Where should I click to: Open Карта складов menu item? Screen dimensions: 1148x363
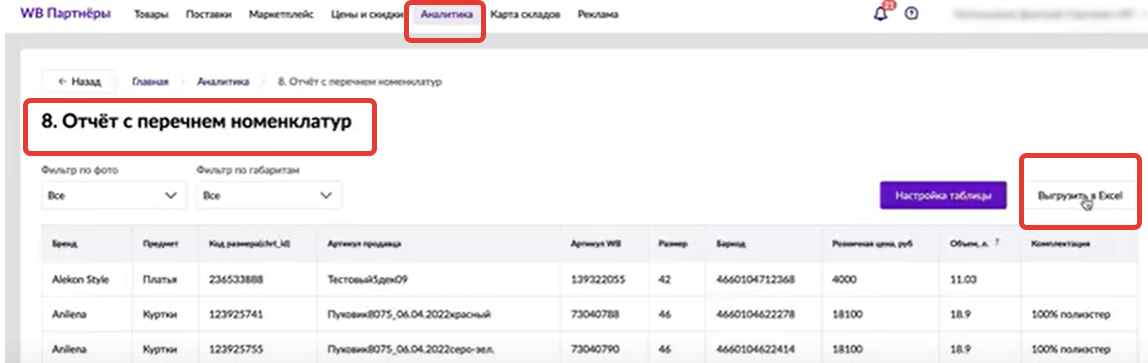(x=525, y=14)
